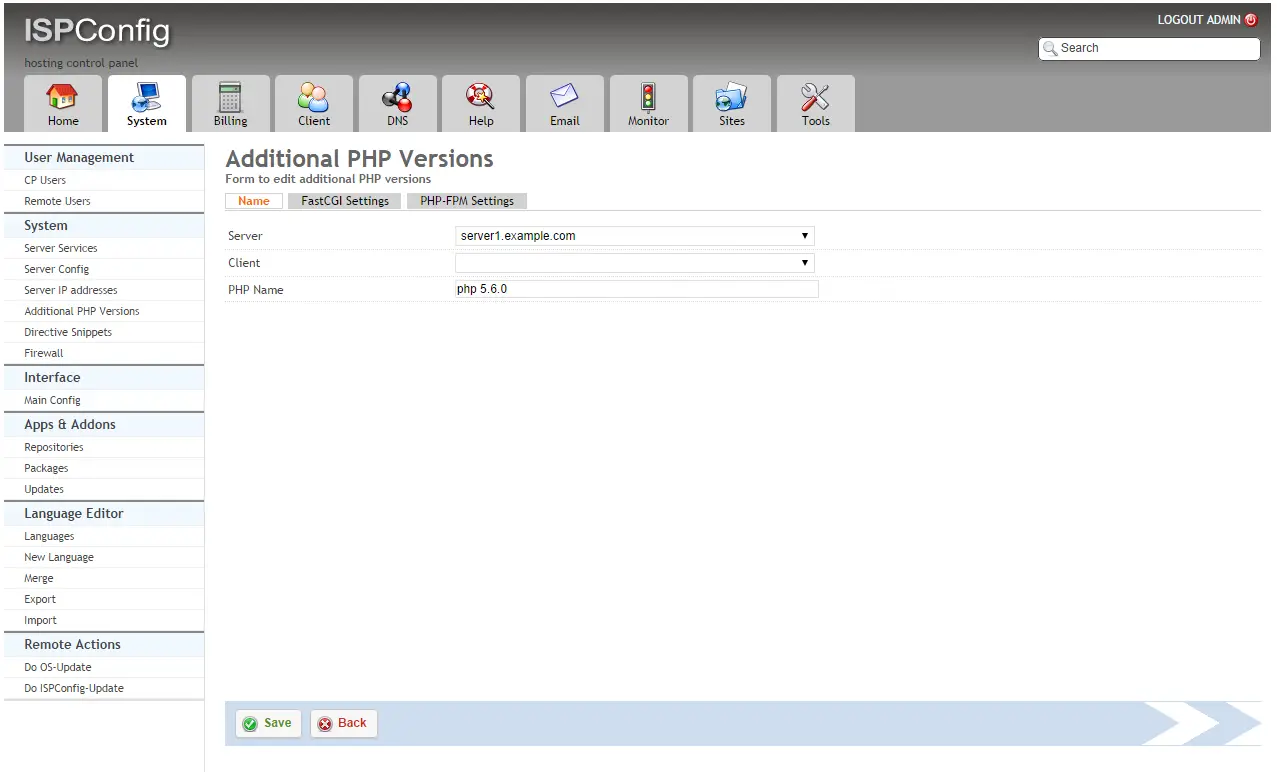
Task: Click the ISPConfig logo text
Action: 97,32
